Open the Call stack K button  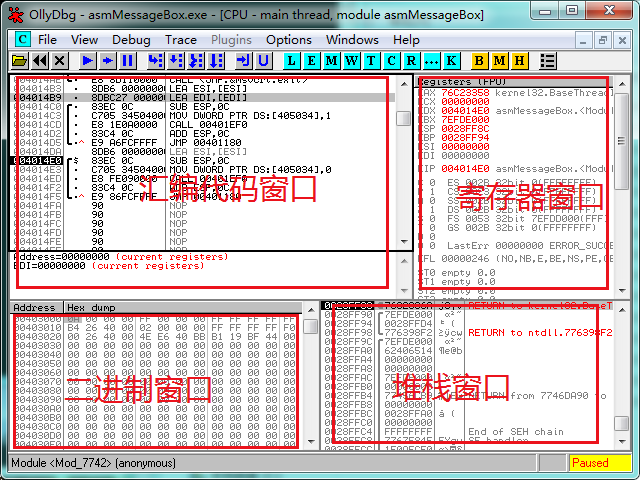[x=451, y=61]
